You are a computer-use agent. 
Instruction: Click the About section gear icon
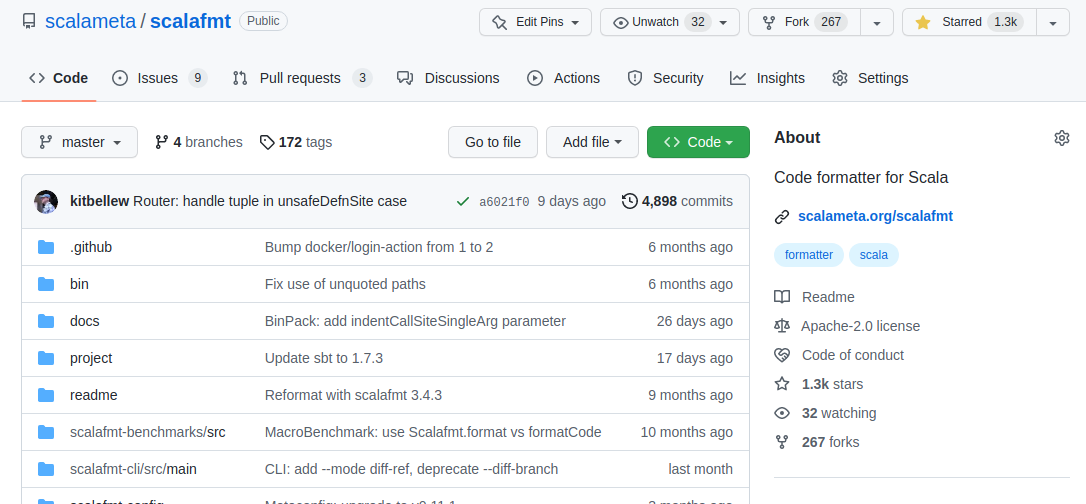click(1062, 138)
